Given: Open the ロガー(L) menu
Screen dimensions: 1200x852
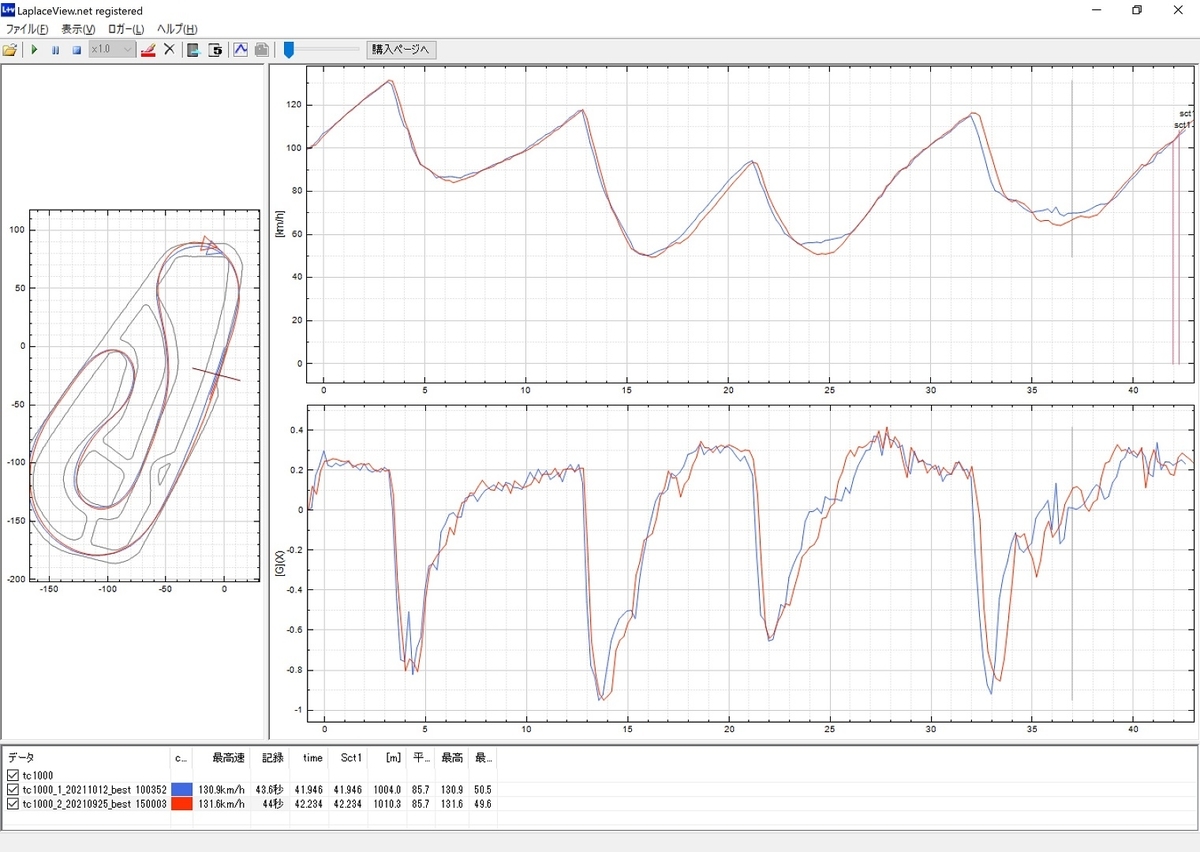Looking at the screenshot, I should click(126, 29).
